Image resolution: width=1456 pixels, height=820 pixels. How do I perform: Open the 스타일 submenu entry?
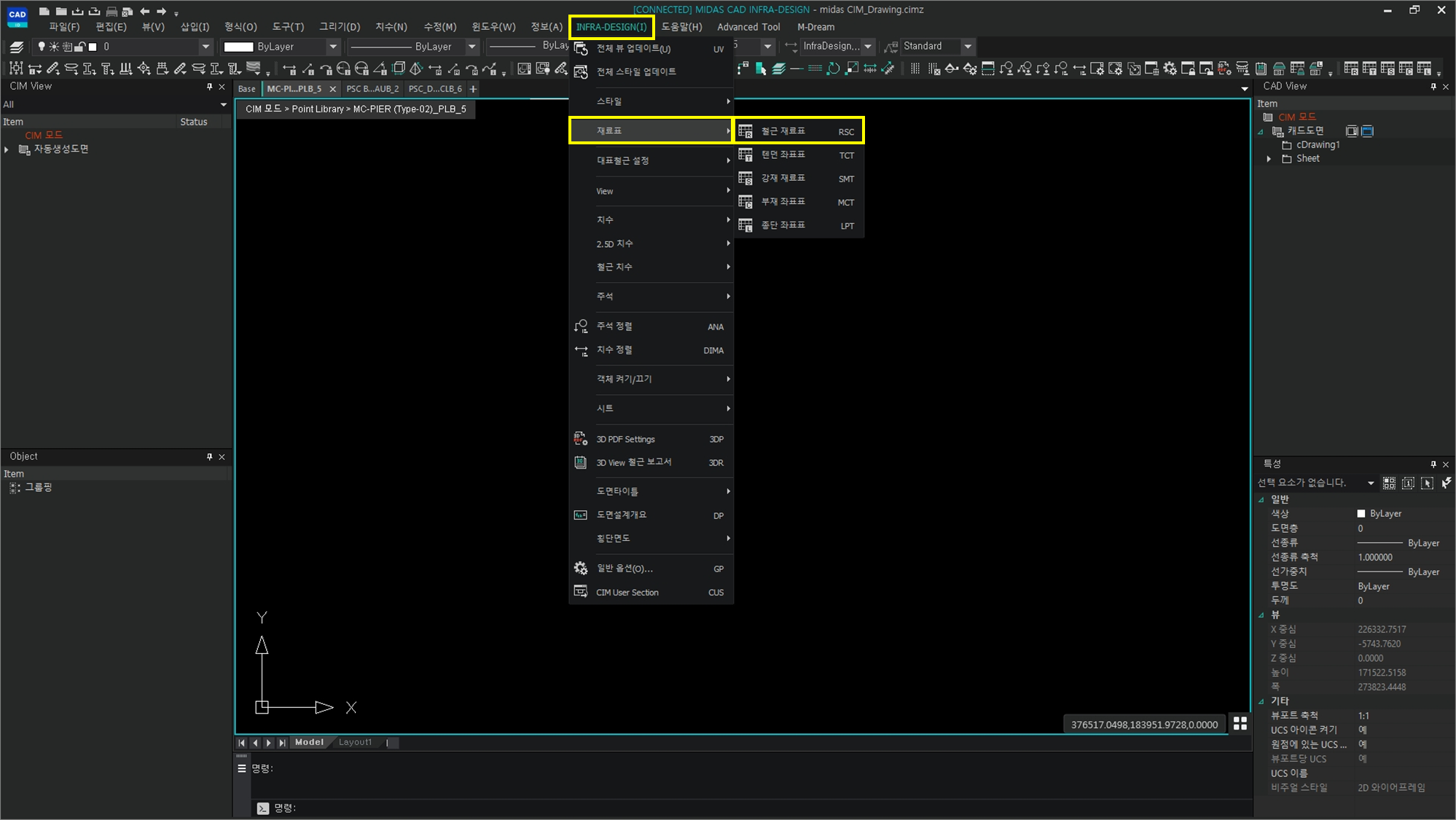(651, 101)
